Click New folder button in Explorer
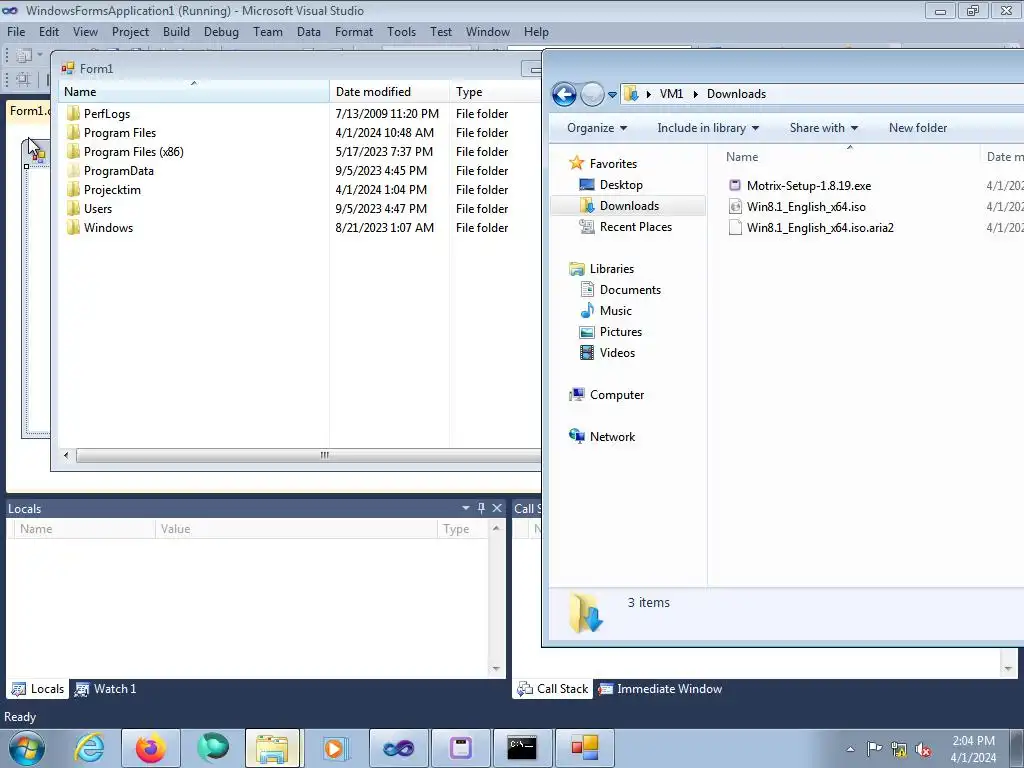 (x=918, y=128)
